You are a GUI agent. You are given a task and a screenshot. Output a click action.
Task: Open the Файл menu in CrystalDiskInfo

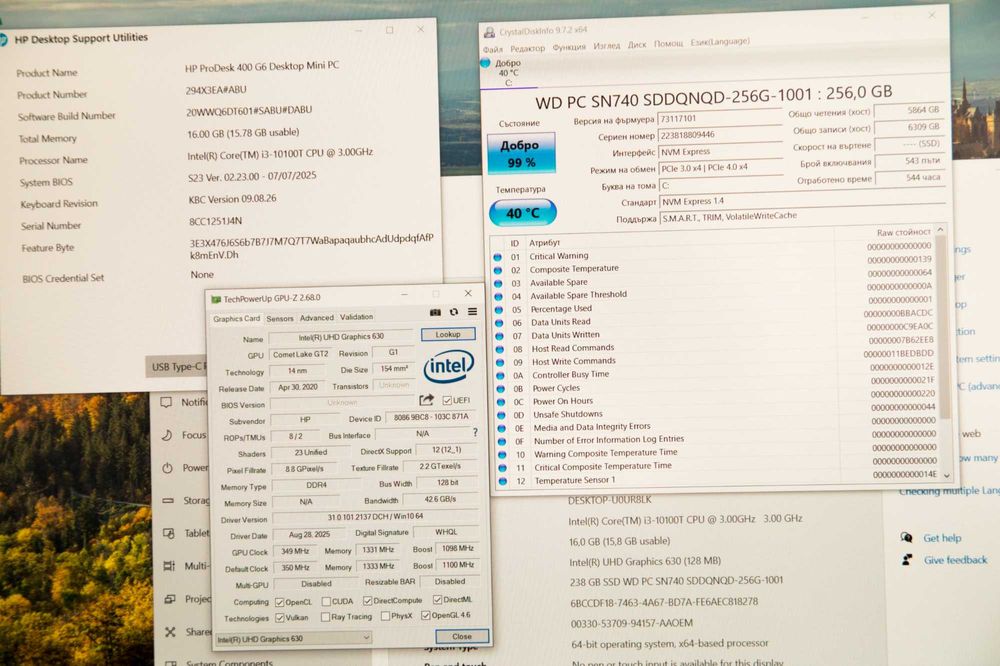point(492,49)
